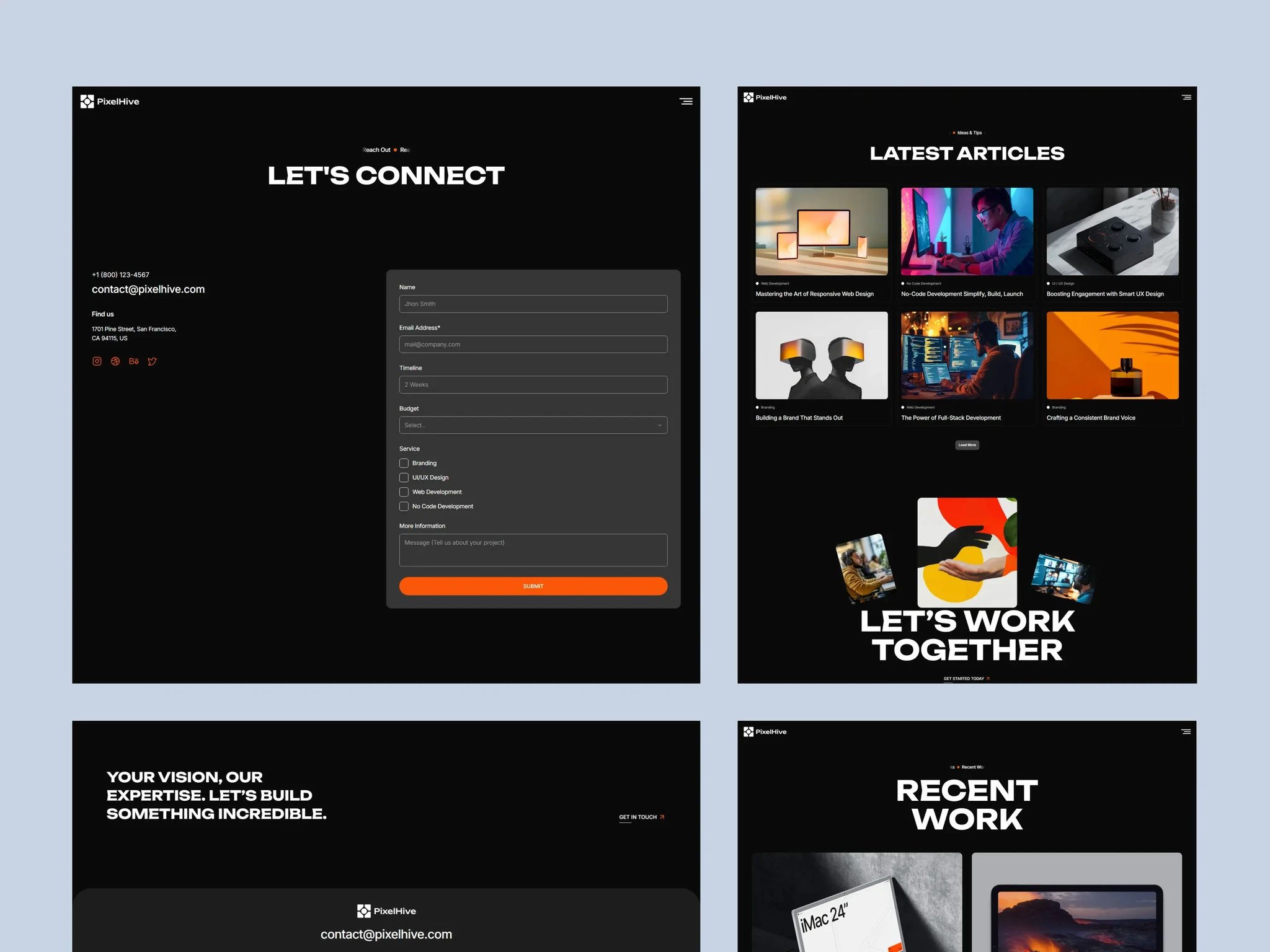Open the arrow icon next to Get In Touch
This screenshot has height=952, width=1270.
(662, 817)
